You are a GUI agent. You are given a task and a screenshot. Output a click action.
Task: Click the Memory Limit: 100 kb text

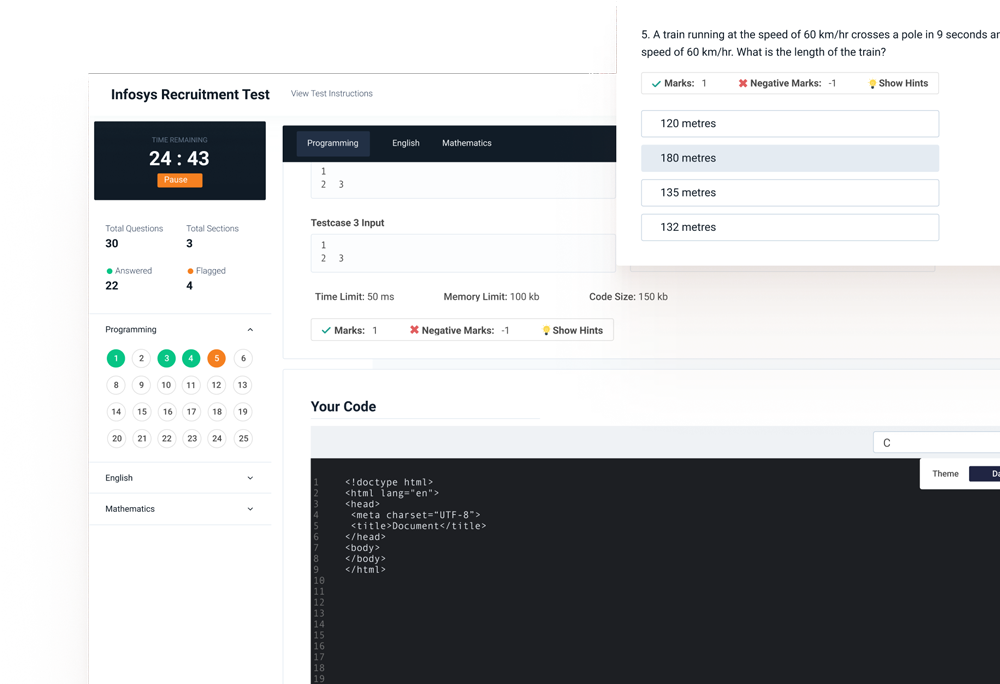pyautogui.click(x=491, y=296)
